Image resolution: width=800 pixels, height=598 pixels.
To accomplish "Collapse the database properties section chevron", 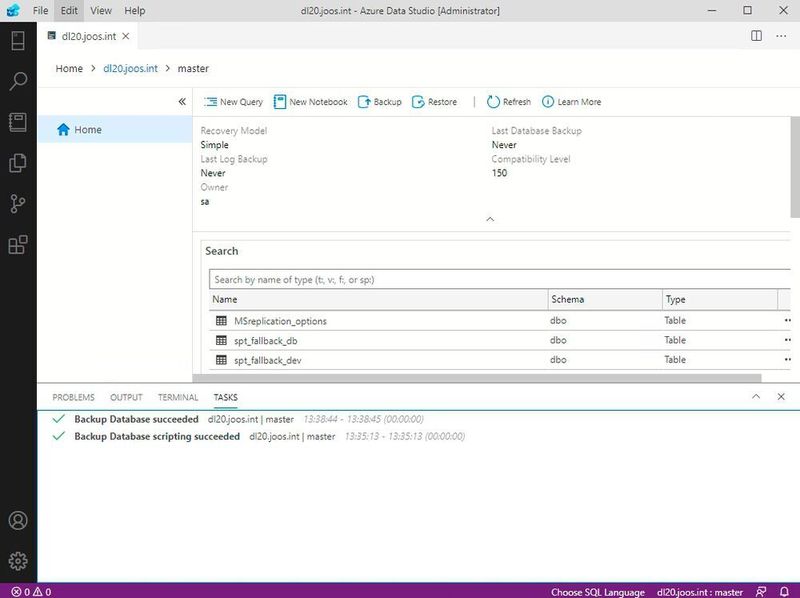I will 490,218.
